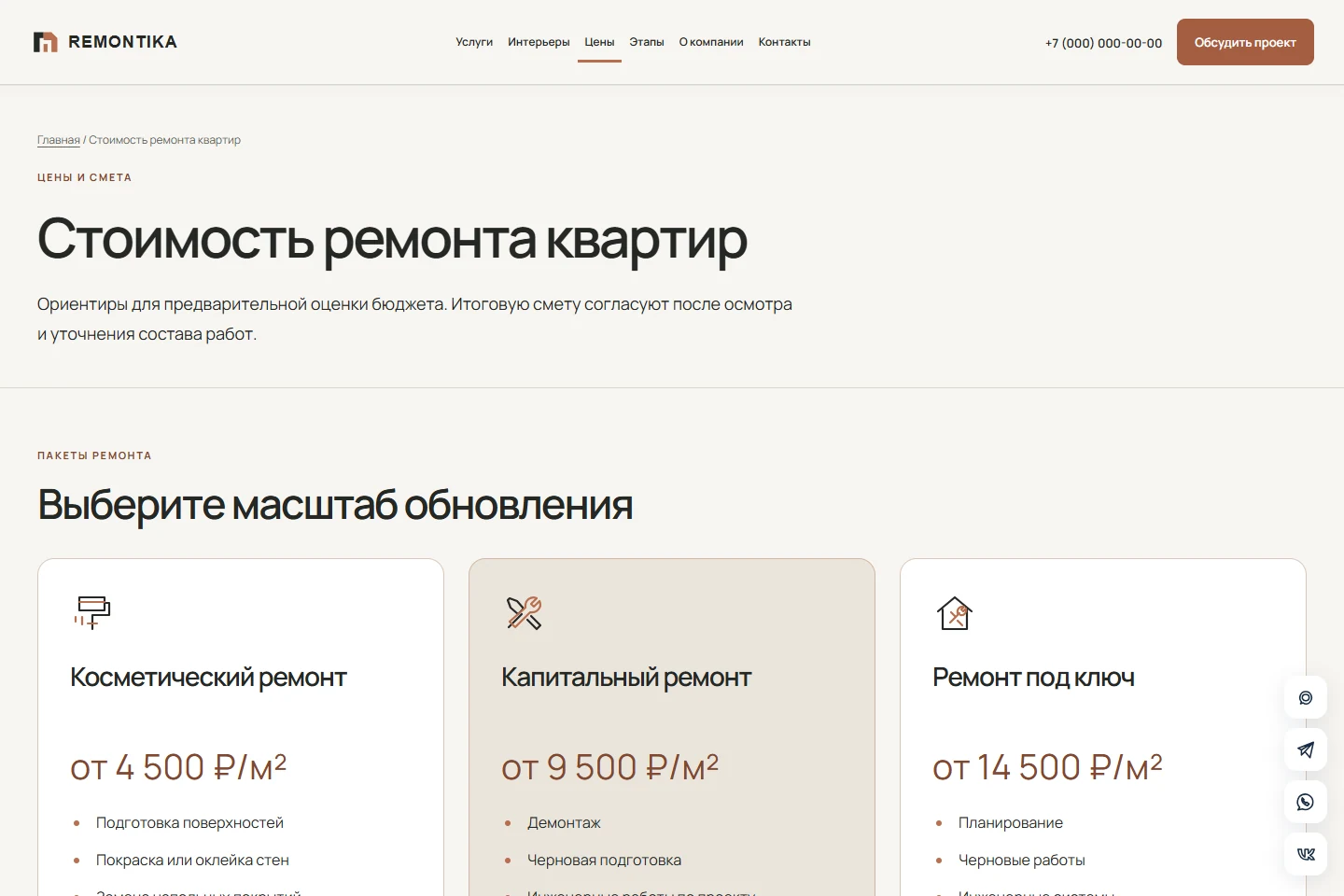Click the price от 4 500 ₽/м²
The height and width of the screenshot is (896, 1344).
[178, 767]
